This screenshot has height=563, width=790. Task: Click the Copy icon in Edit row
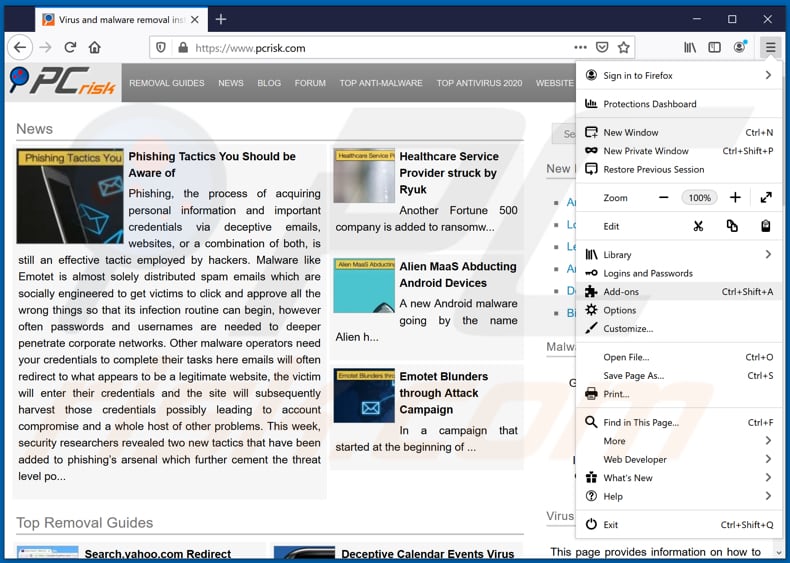(x=732, y=226)
